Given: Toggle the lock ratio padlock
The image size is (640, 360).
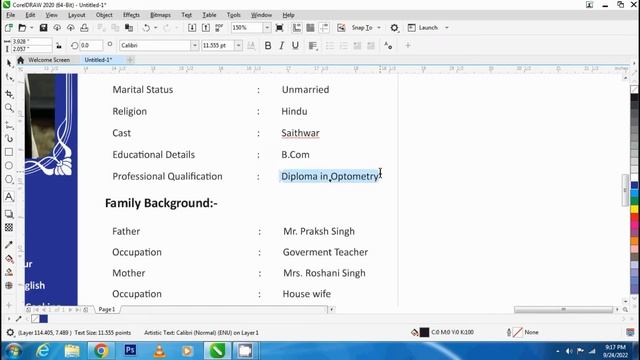Looking at the screenshot, I should (x=59, y=46).
